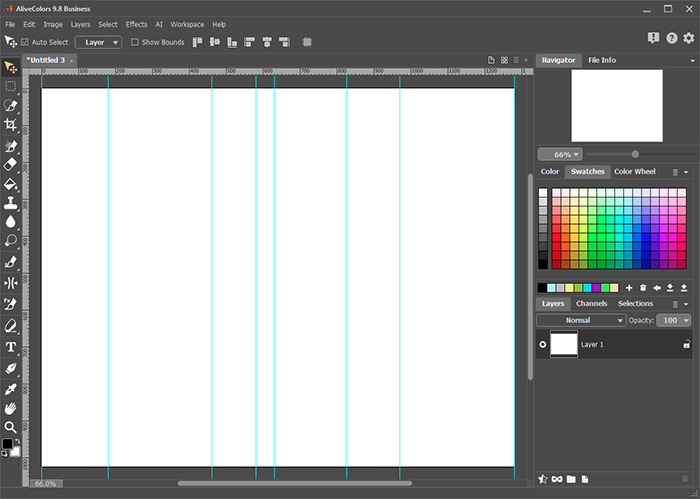Select the Text tool

coord(10,347)
